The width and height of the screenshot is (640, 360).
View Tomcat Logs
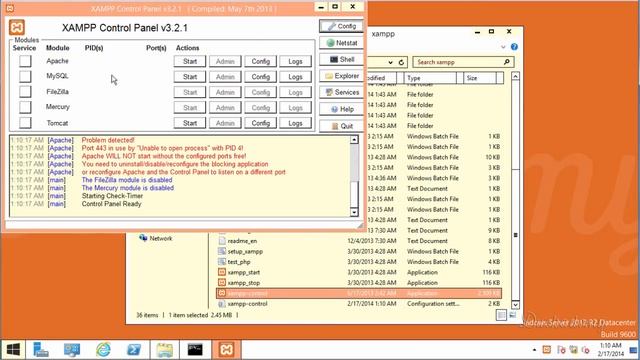click(296, 123)
